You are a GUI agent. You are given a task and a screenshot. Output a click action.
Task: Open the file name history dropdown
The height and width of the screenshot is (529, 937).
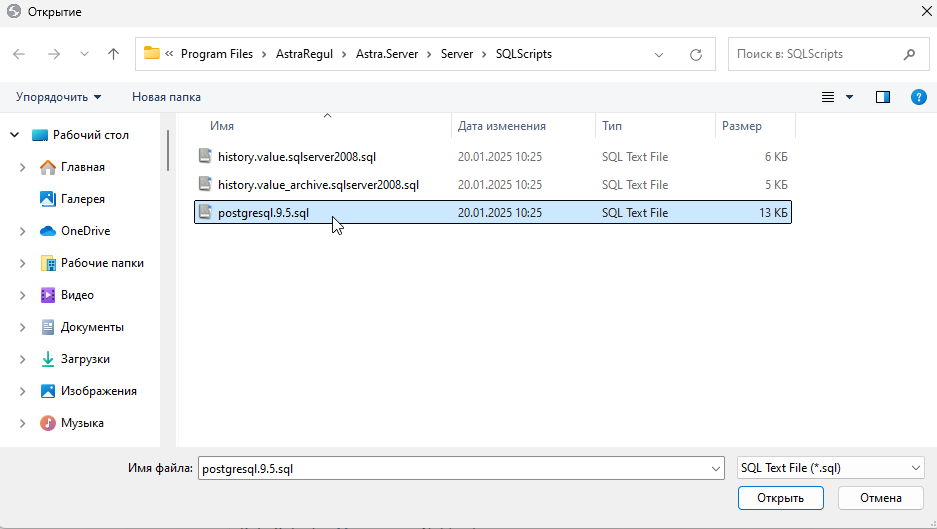tap(714, 468)
